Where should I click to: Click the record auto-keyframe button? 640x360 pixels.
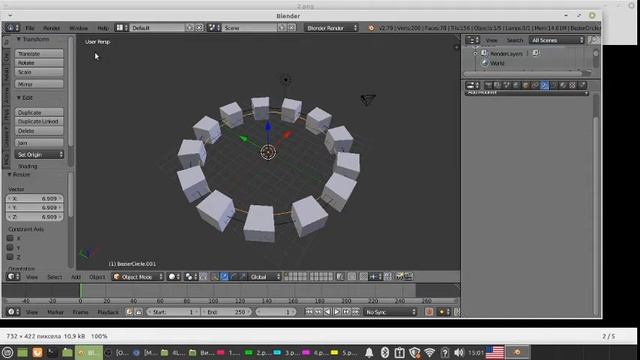point(429,312)
